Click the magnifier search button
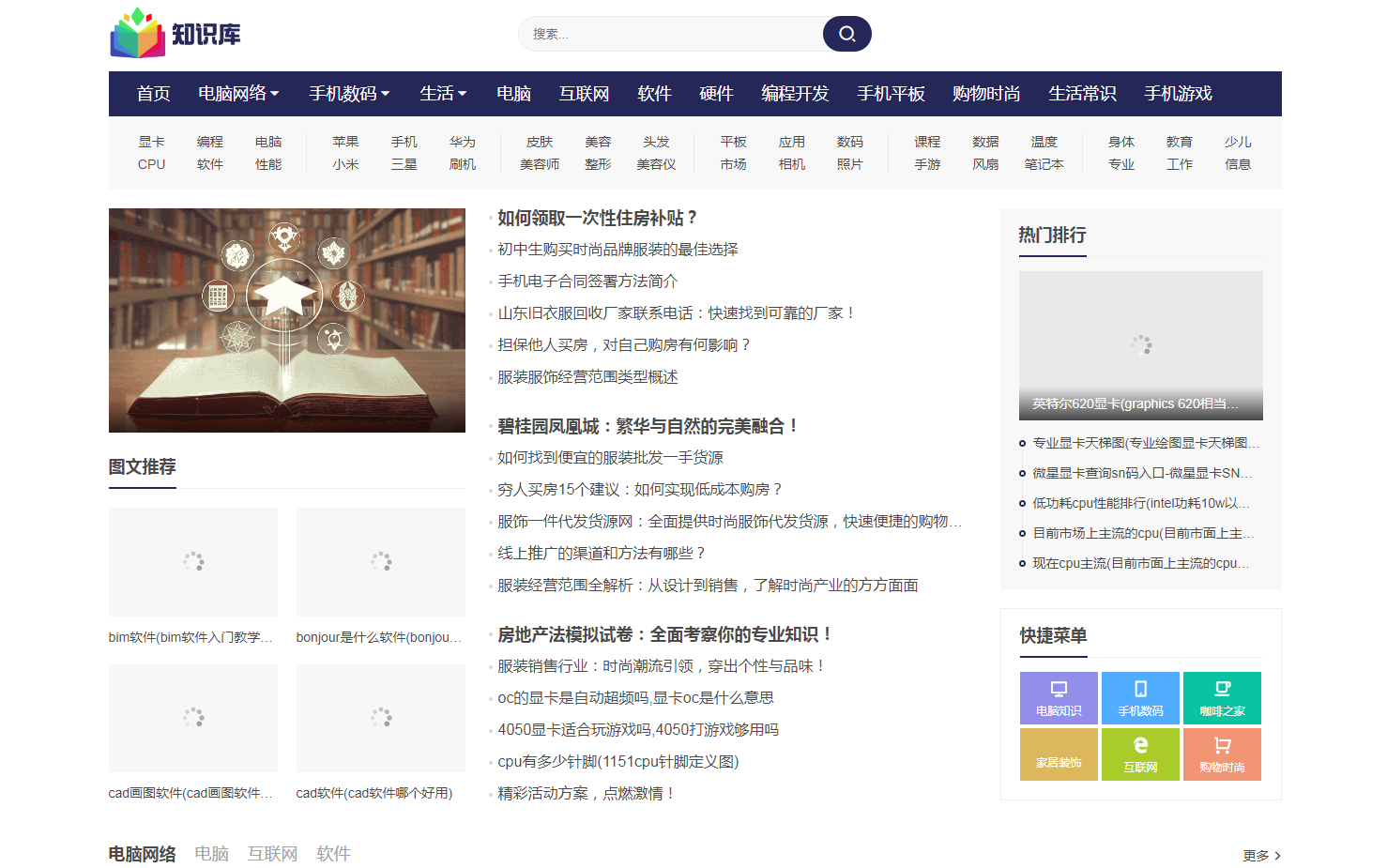Image resolution: width=1387 pixels, height=868 pixels. tap(846, 34)
